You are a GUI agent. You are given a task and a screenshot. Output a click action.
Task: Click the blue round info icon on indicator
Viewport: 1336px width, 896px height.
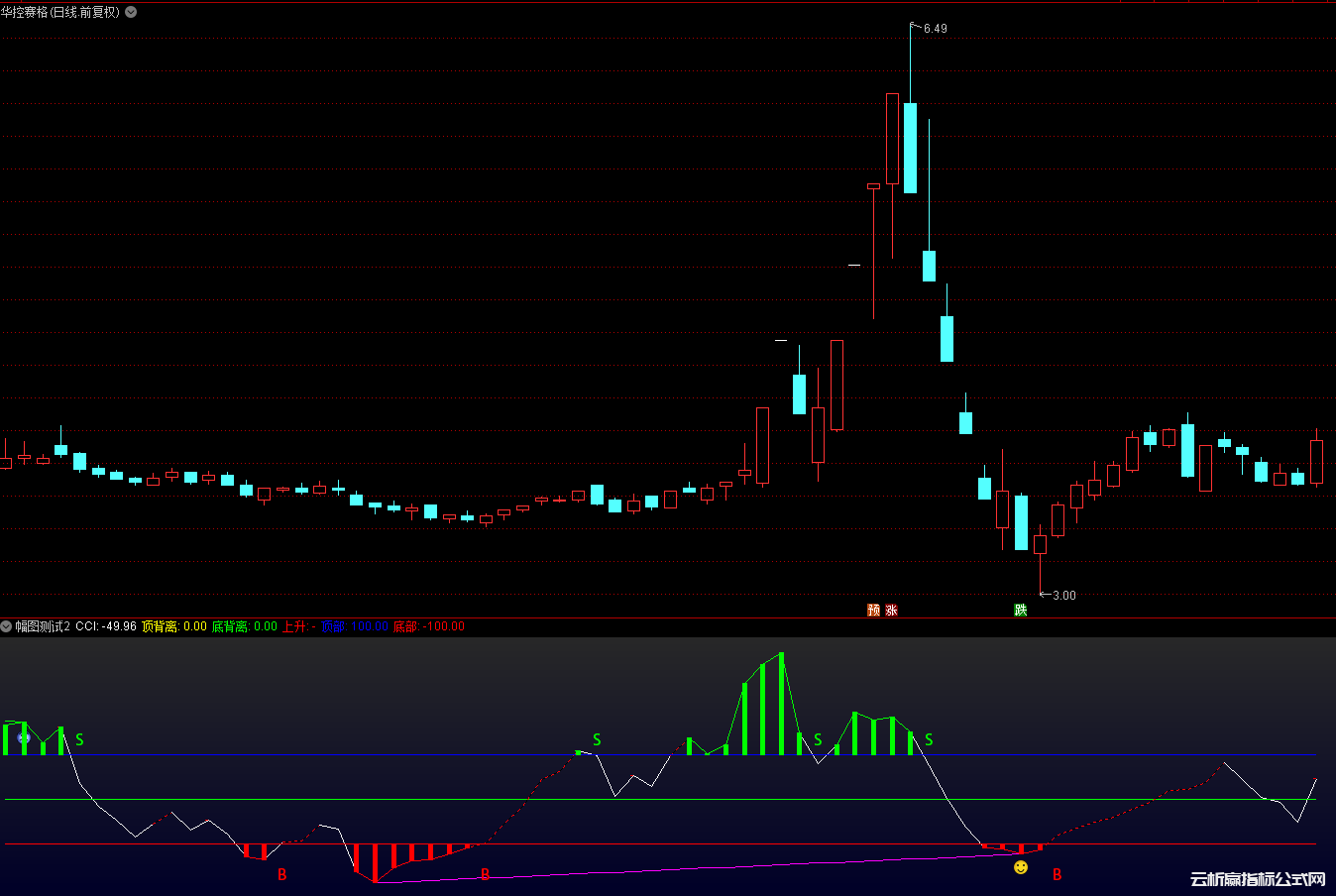(24, 738)
